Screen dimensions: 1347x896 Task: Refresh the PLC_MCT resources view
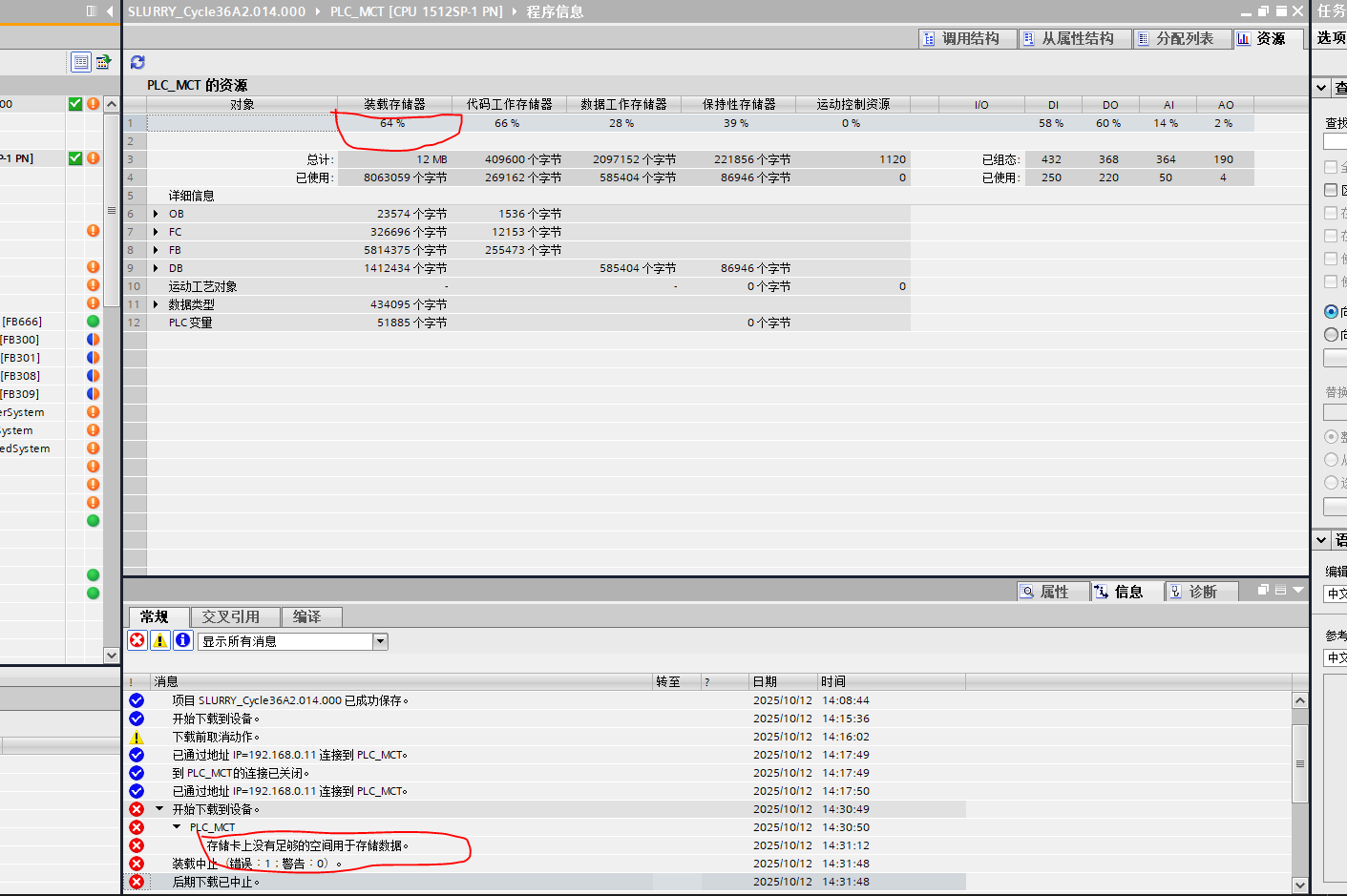tap(137, 62)
